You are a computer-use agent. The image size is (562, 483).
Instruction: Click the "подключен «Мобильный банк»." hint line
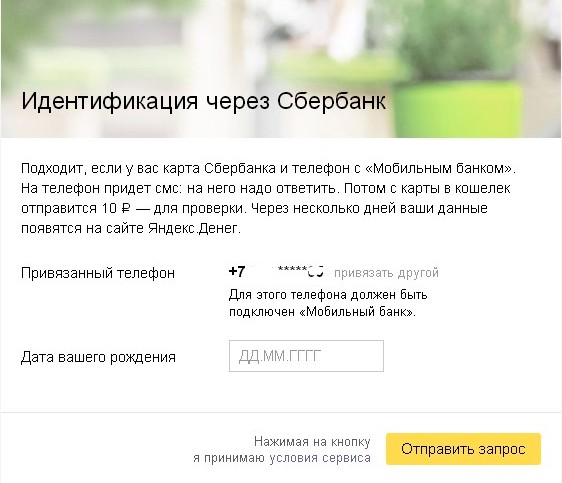[x=322, y=312]
